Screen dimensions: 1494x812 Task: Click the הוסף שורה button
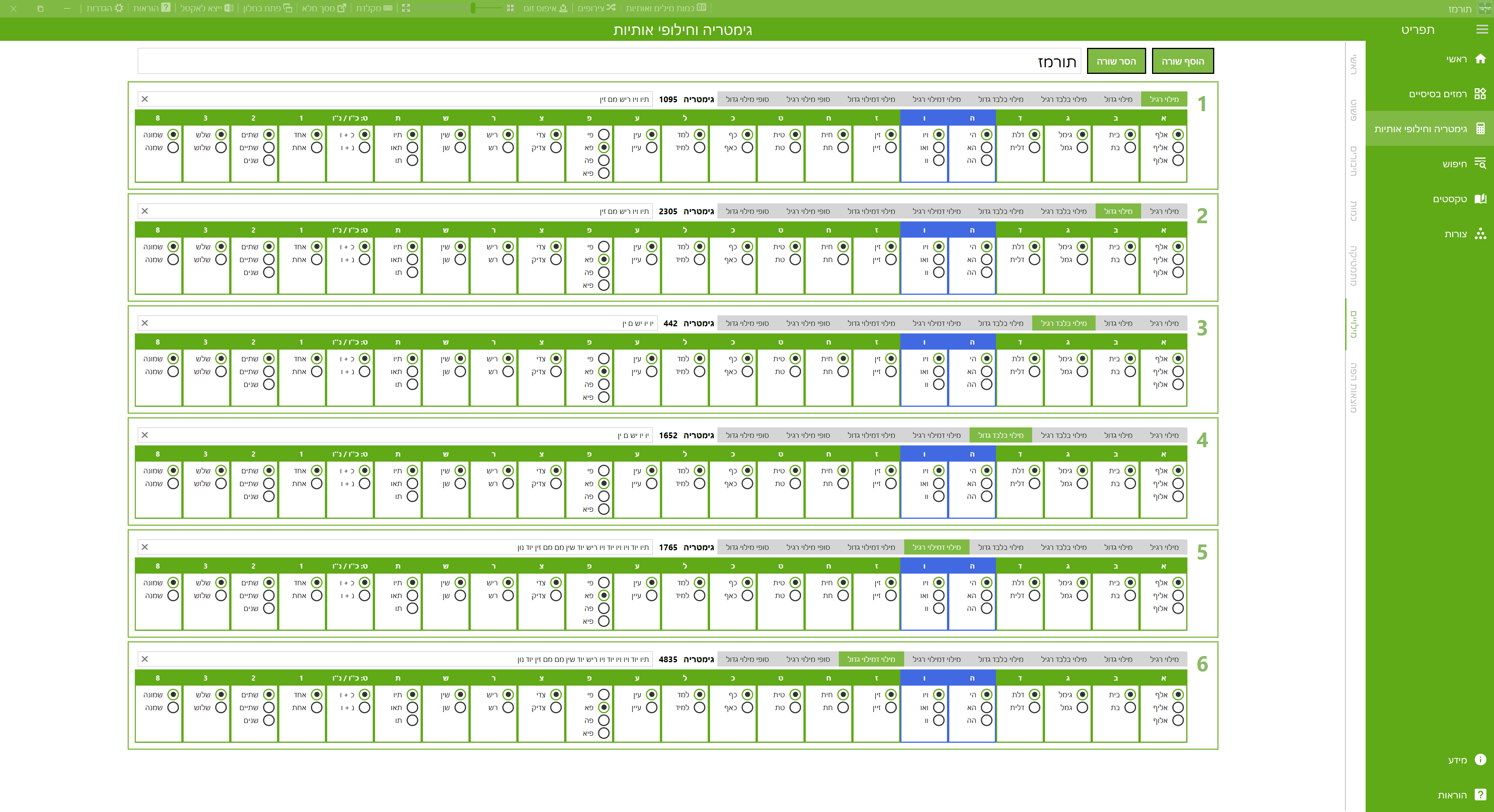pyautogui.click(x=1182, y=61)
